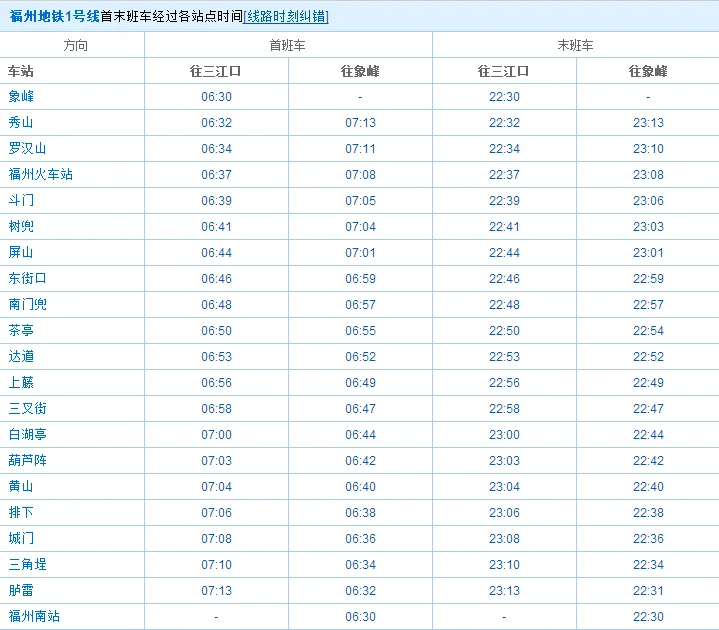Viewport: 719px width, 630px height.
Task: Select the 三角埕 station link
Action: [x=27, y=565]
